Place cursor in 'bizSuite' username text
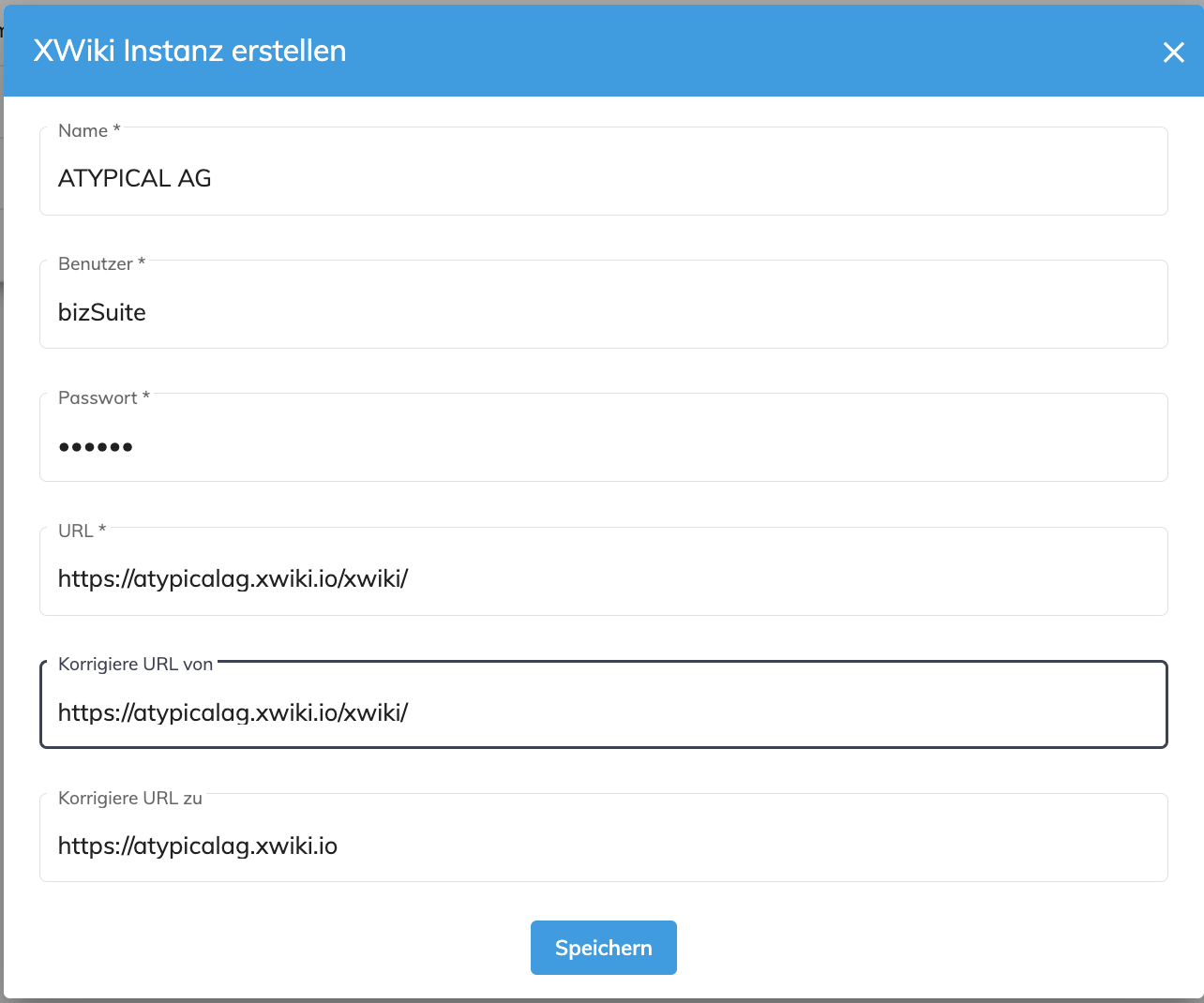Screen dimensions: 1204x1003 click(x=102, y=312)
